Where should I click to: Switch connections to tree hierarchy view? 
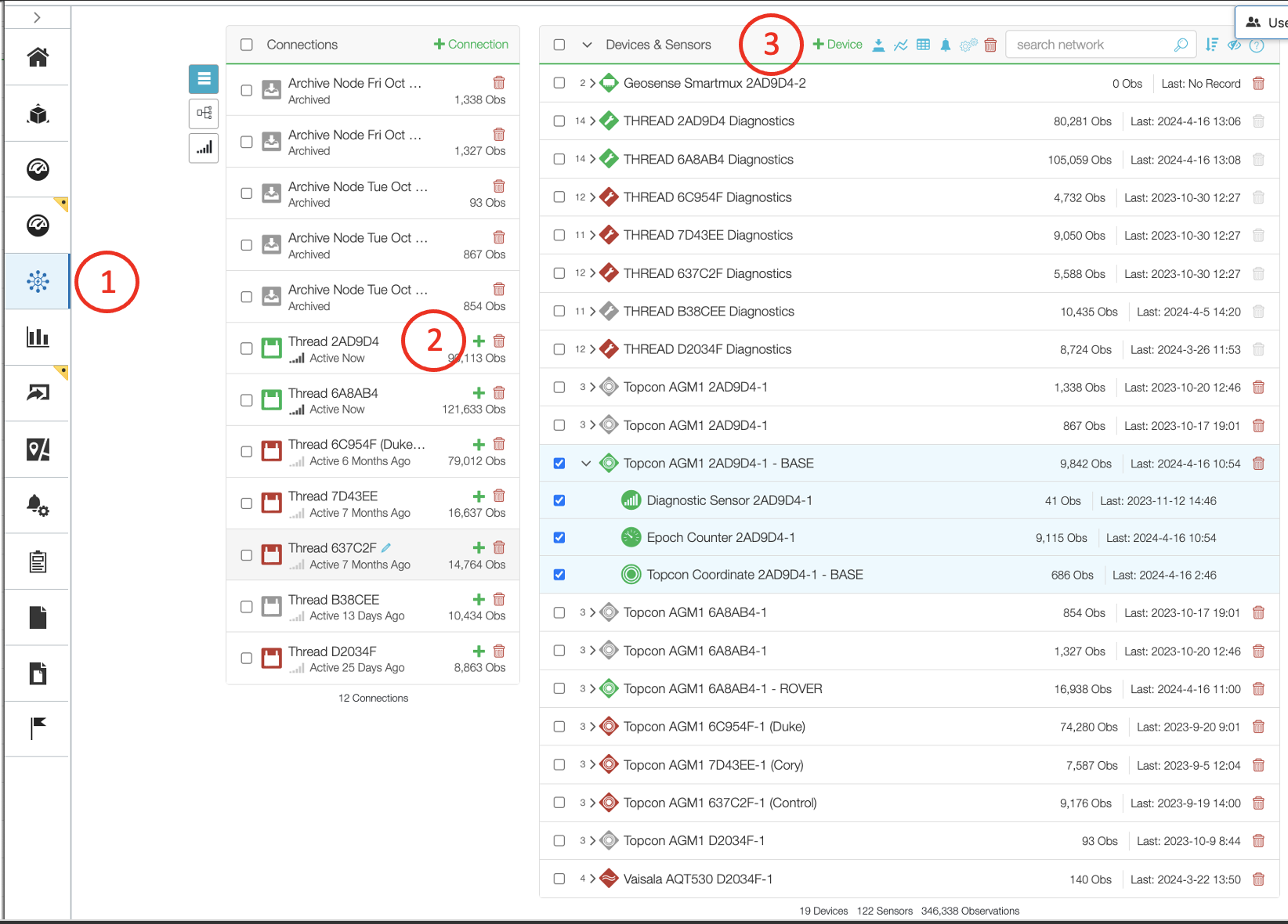pyautogui.click(x=204, y=113)
